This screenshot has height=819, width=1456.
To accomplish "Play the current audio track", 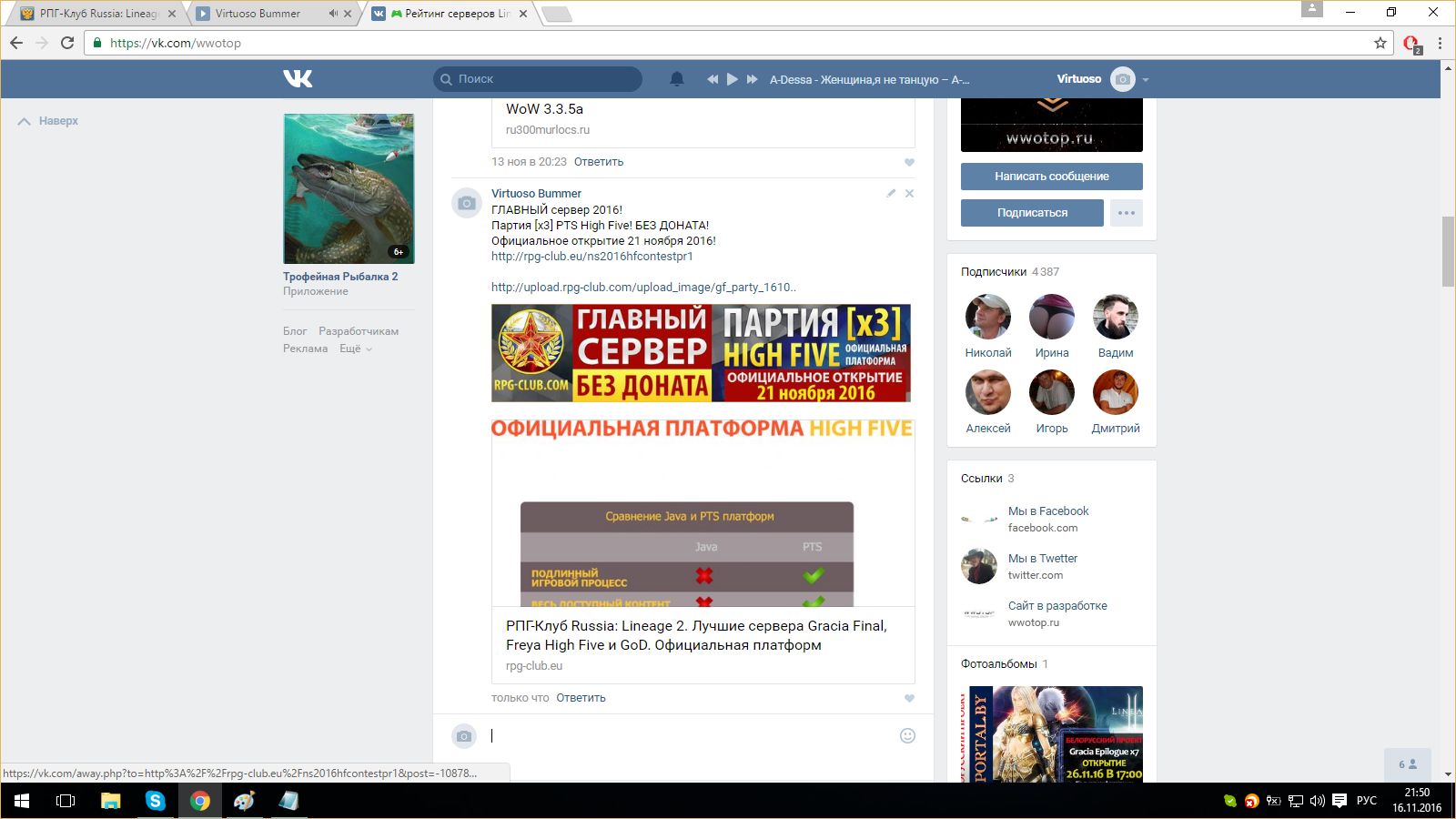I will [733, 79].
